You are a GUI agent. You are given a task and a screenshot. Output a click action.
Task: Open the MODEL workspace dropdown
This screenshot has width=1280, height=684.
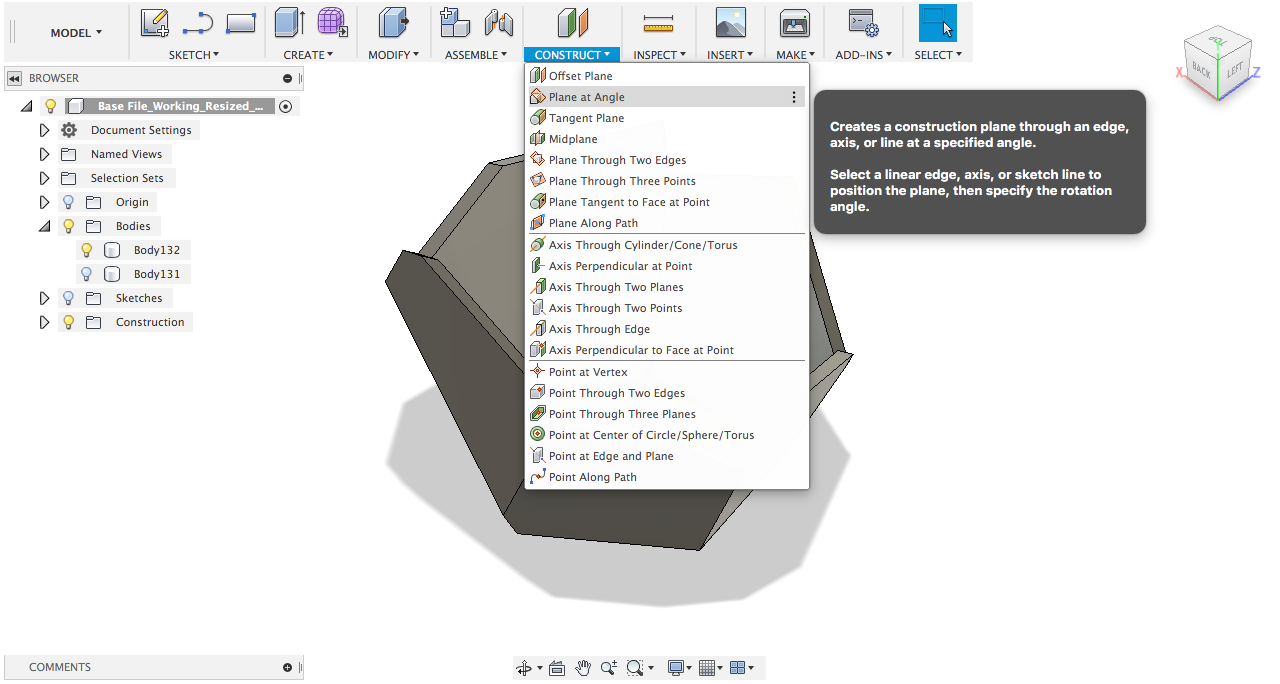point(76,33)
